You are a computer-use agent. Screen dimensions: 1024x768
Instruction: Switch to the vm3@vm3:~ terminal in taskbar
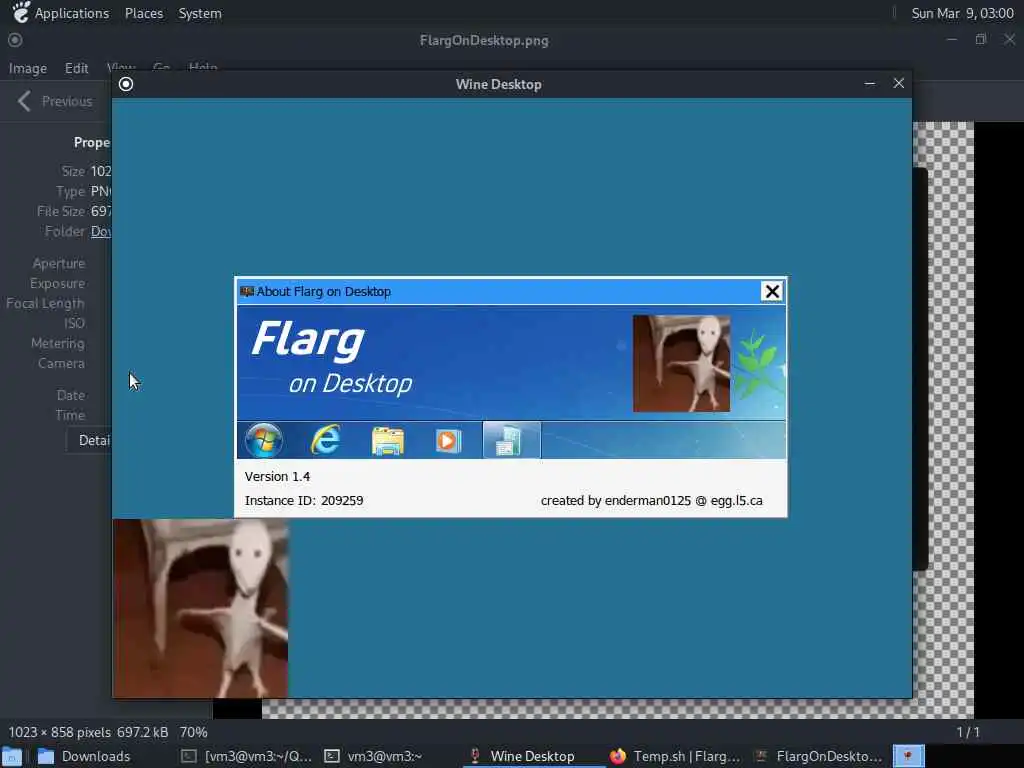[x=374, y=756]
